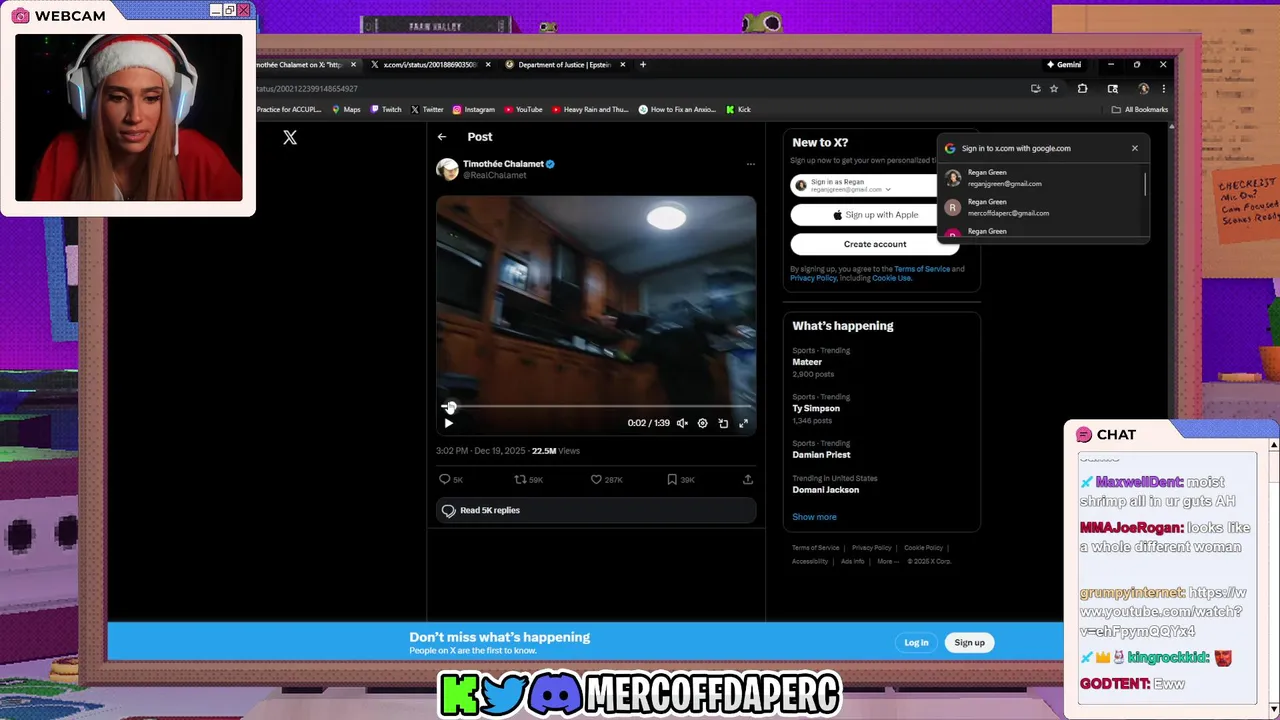Open the Maps bookmark
This screenshot has height=720, width=1280.
(346, 110)
